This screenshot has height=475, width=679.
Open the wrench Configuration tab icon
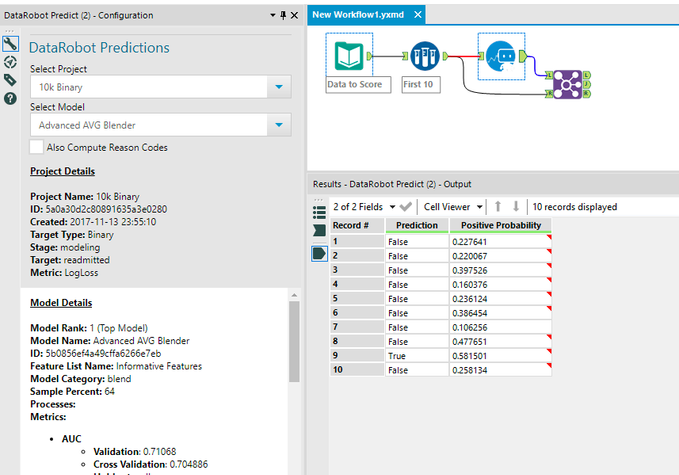10,44
